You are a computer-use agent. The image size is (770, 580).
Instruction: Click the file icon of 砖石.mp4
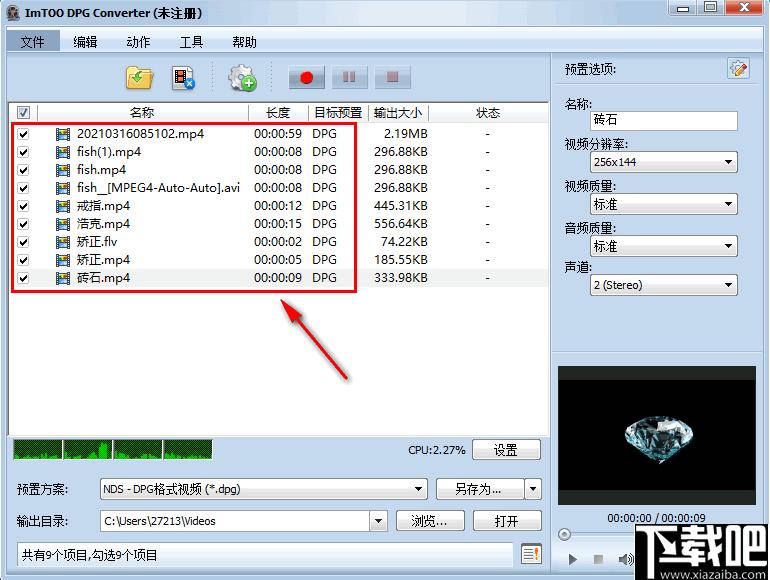pos(63,278)
